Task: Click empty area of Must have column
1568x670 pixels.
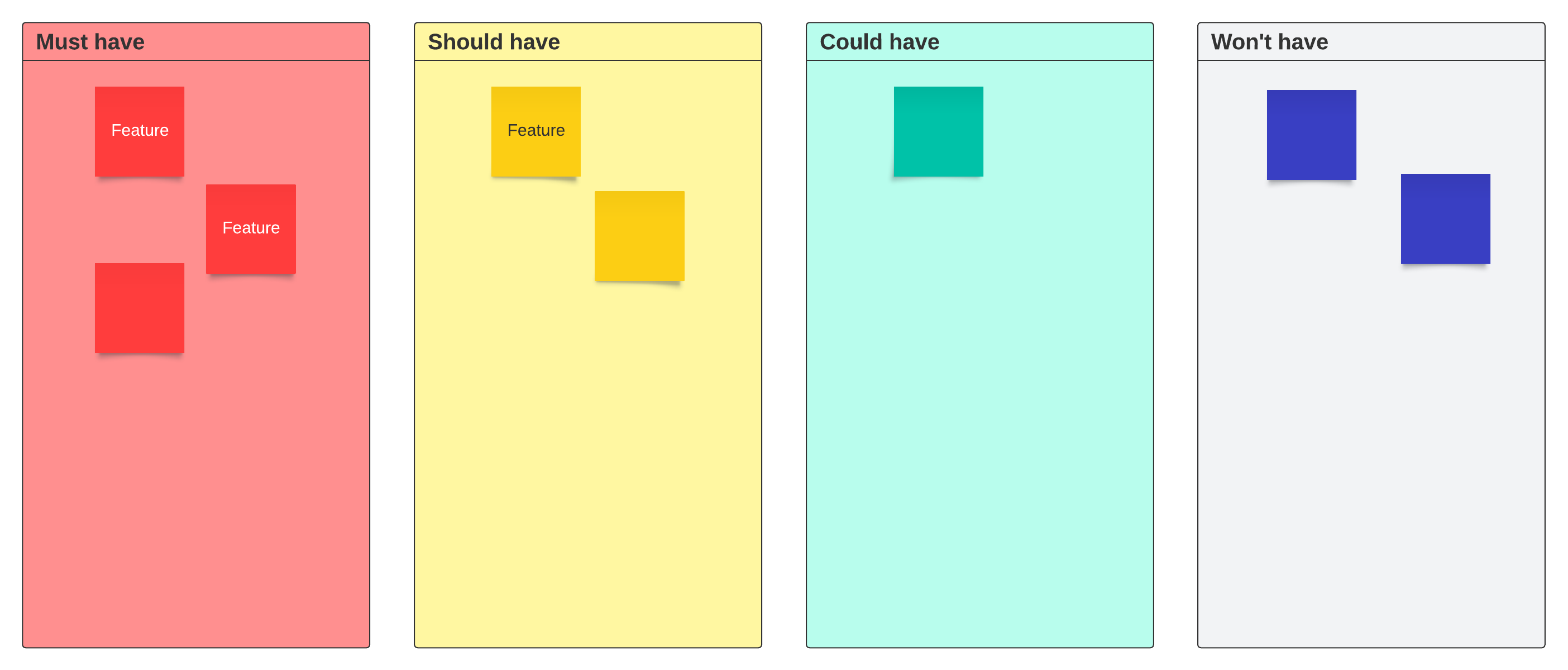Action: point(196,487)
